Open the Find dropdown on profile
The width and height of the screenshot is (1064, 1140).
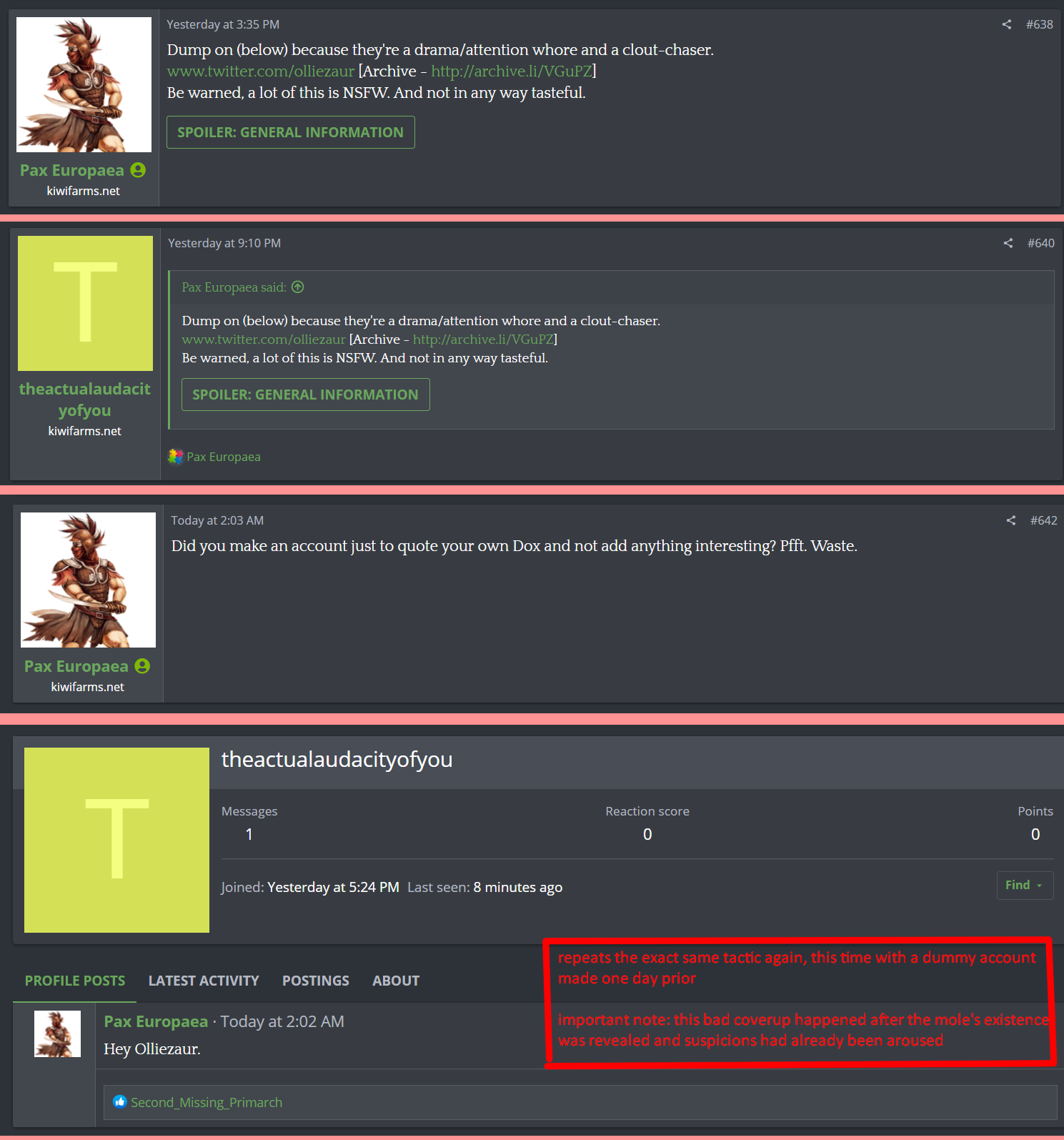(x=1025, y=885)
